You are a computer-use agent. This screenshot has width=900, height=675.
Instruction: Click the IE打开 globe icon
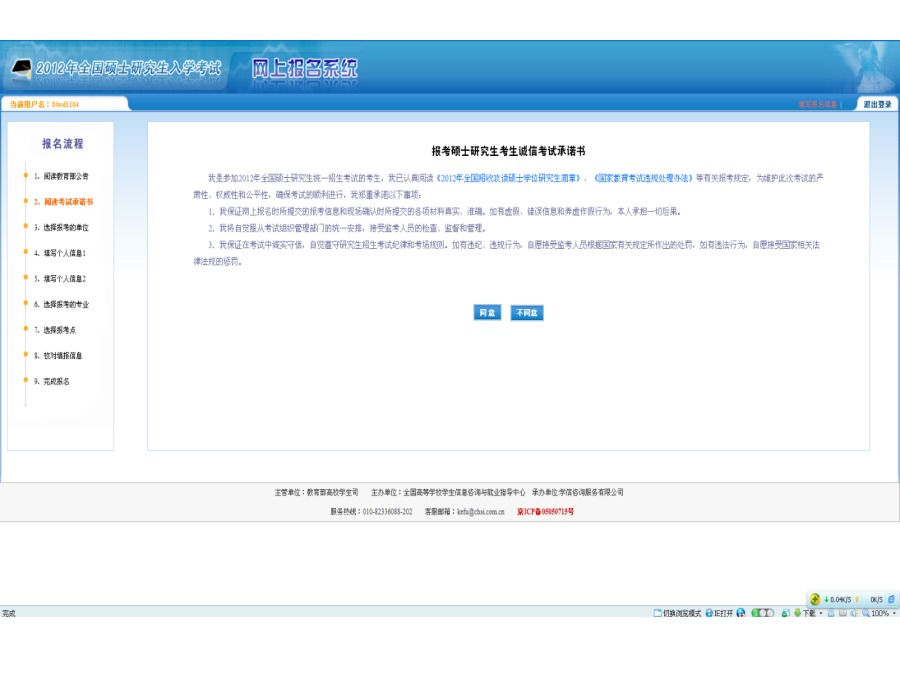coord(709,613)
